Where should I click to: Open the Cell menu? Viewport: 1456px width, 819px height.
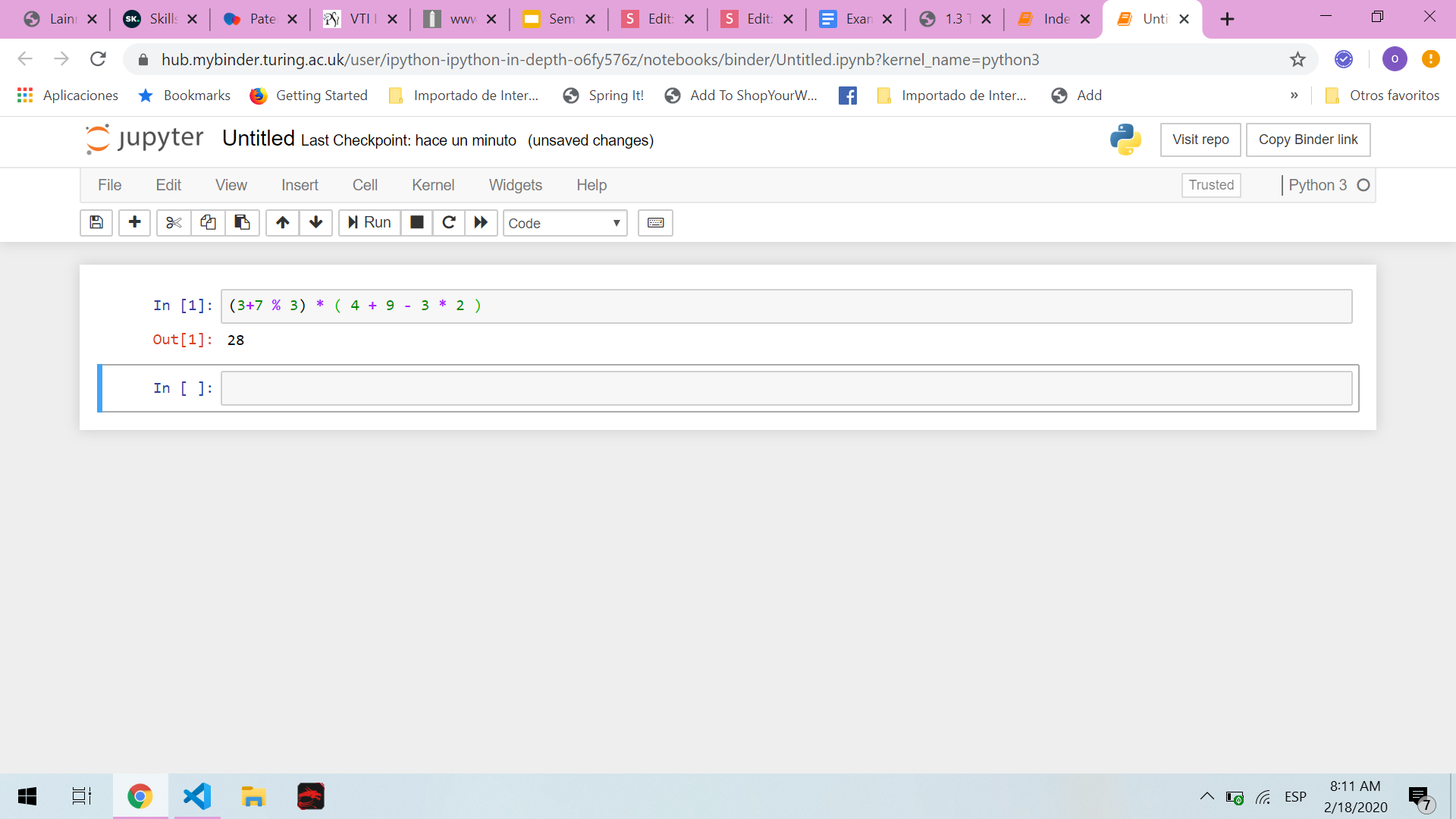[x=364, y=185]
